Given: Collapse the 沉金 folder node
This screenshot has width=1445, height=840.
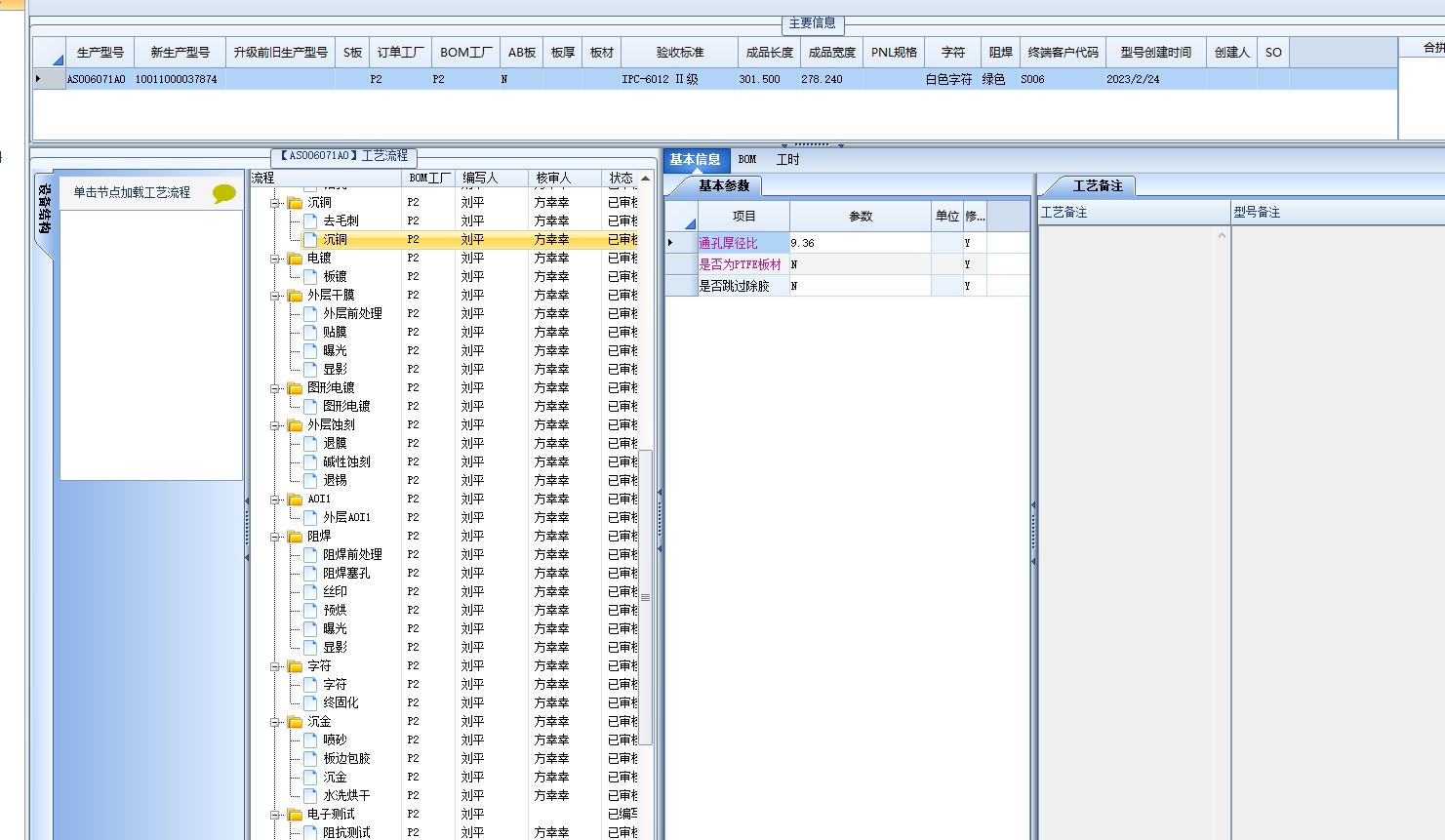Looking at the screenshot, I should (x=276, y=722).
